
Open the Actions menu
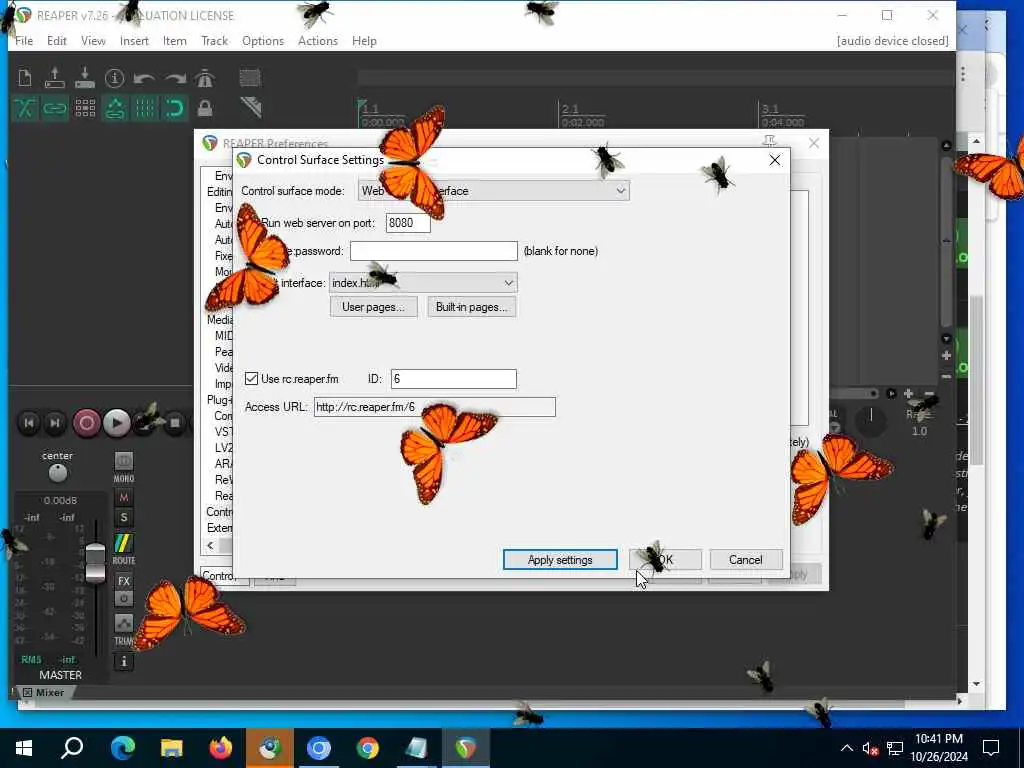coord(318,40)
